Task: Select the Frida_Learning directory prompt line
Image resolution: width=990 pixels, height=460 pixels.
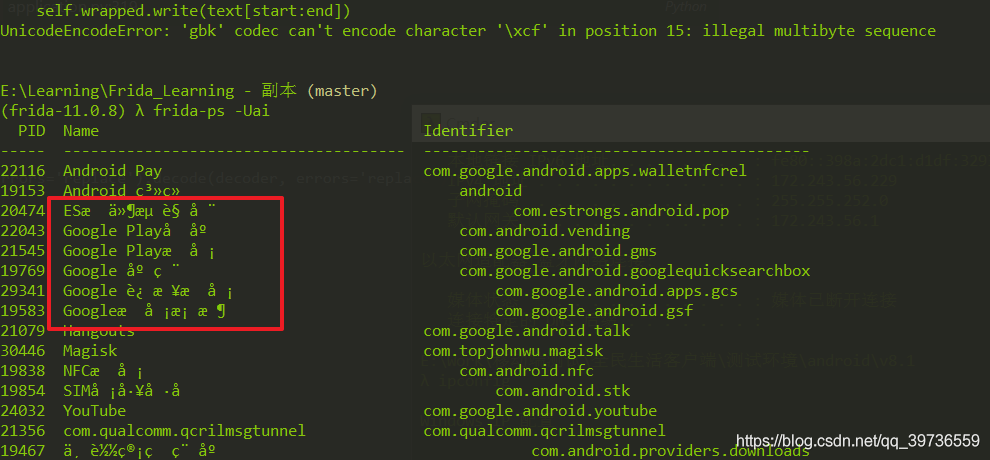Action: [x=189, y=91]
